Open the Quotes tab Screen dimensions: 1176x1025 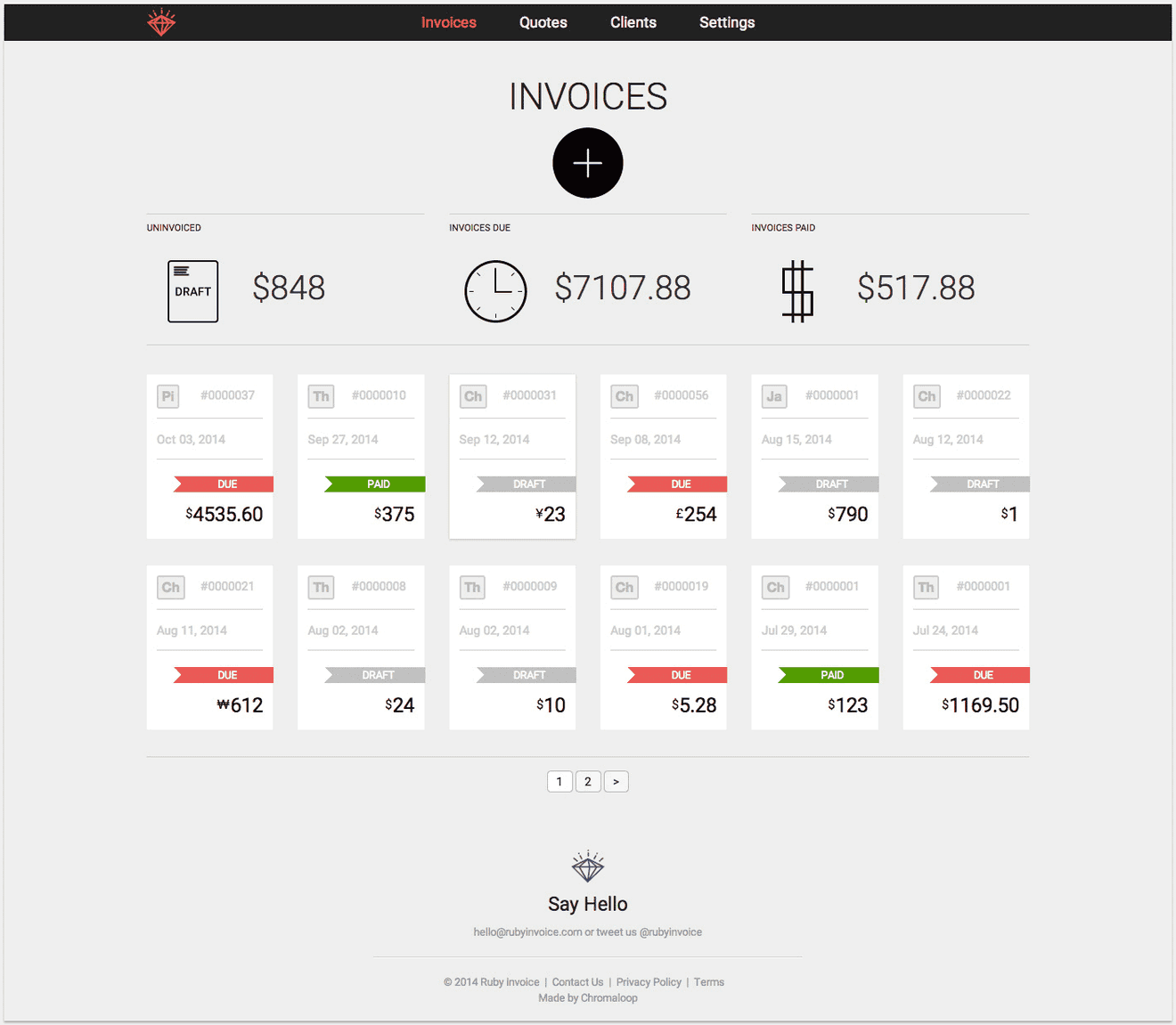click(543, 22)
